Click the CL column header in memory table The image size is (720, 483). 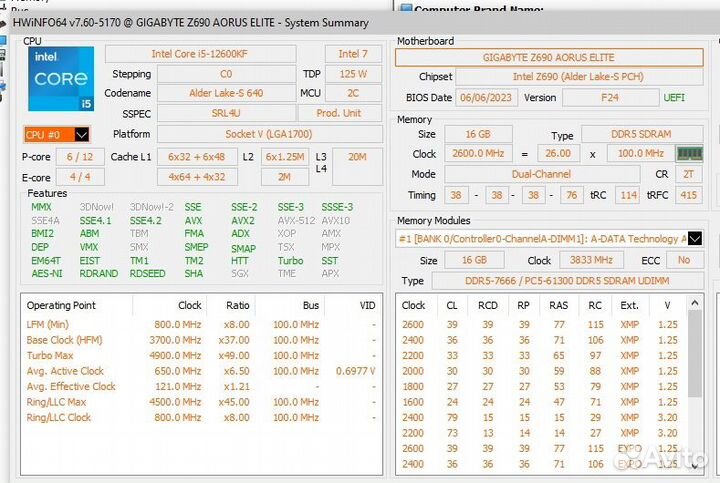[452, 305]
